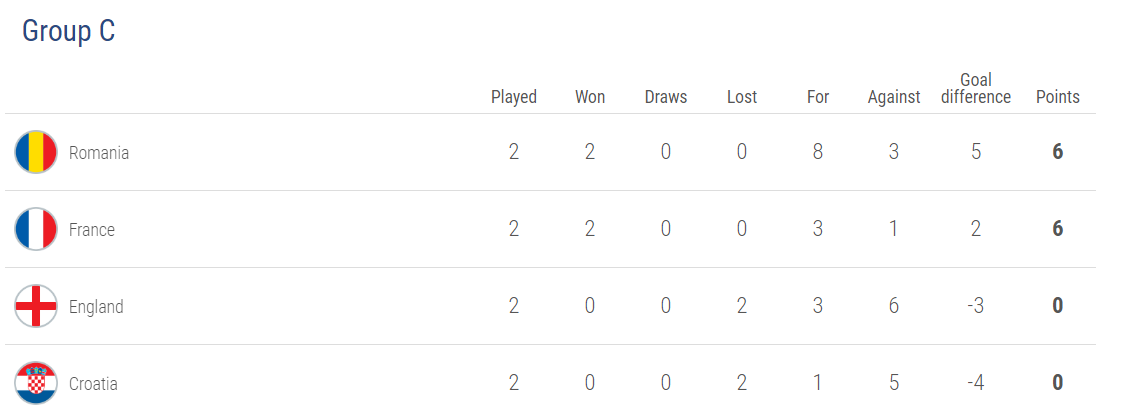Click the Won column header
Screen dimensions: 1137x417
tap(590, 97)
